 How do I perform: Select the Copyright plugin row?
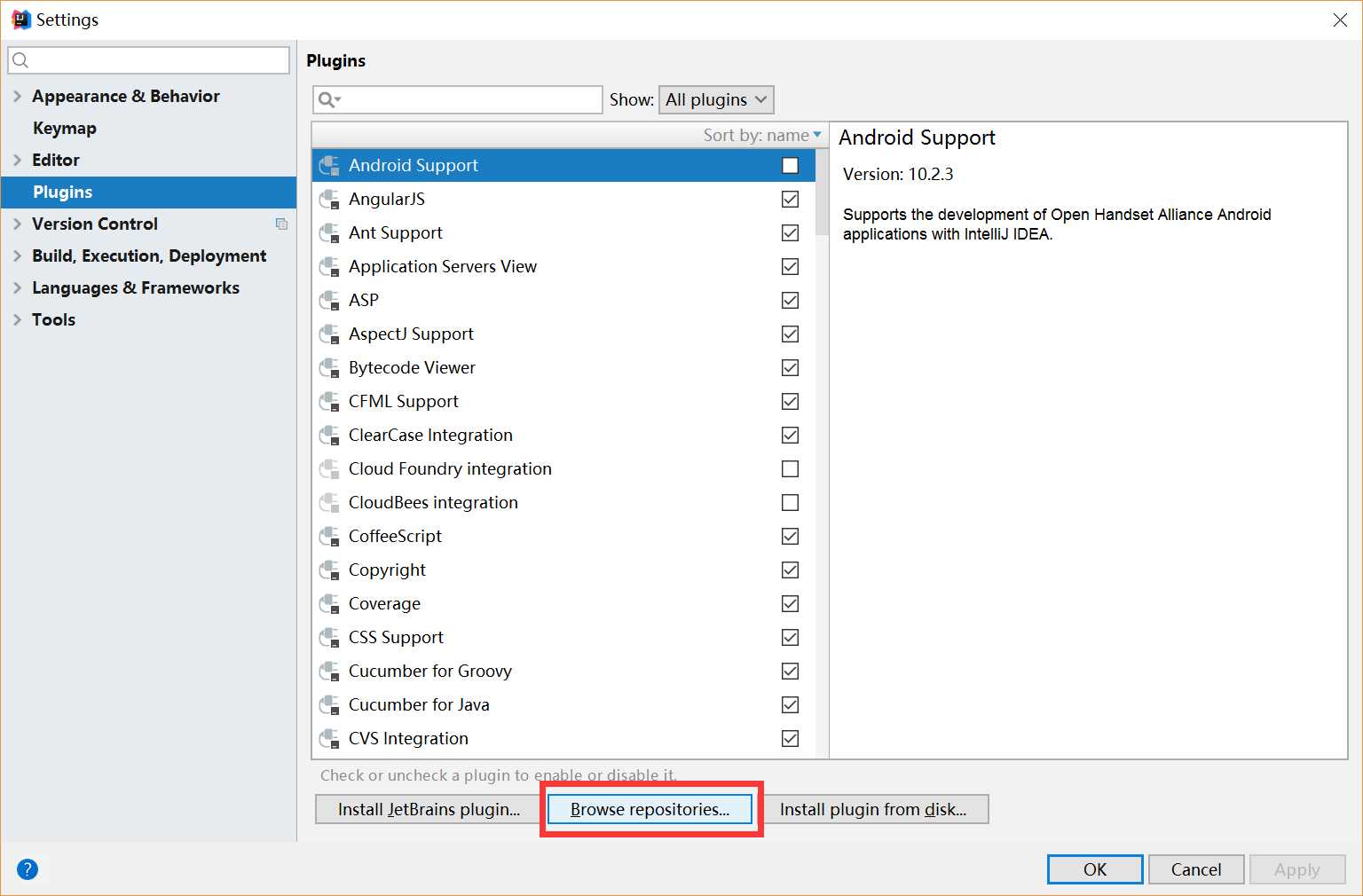pos(563,570)
